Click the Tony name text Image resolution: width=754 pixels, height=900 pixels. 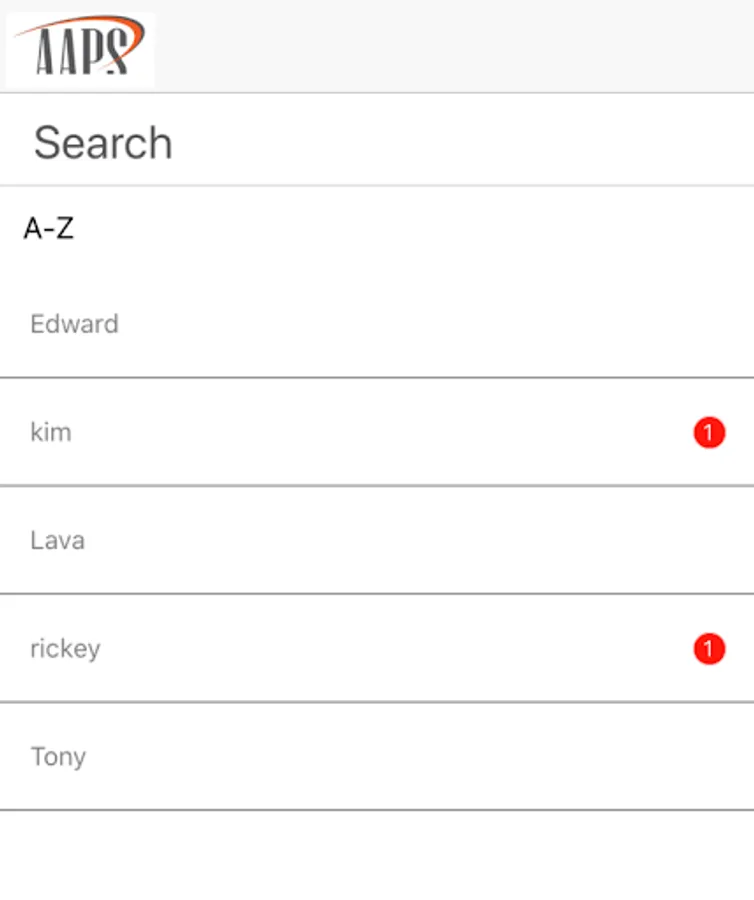[58, 757]
